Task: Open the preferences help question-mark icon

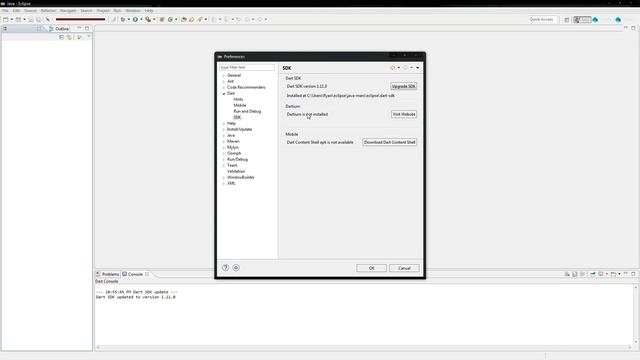Action: (x=225, y=268)
